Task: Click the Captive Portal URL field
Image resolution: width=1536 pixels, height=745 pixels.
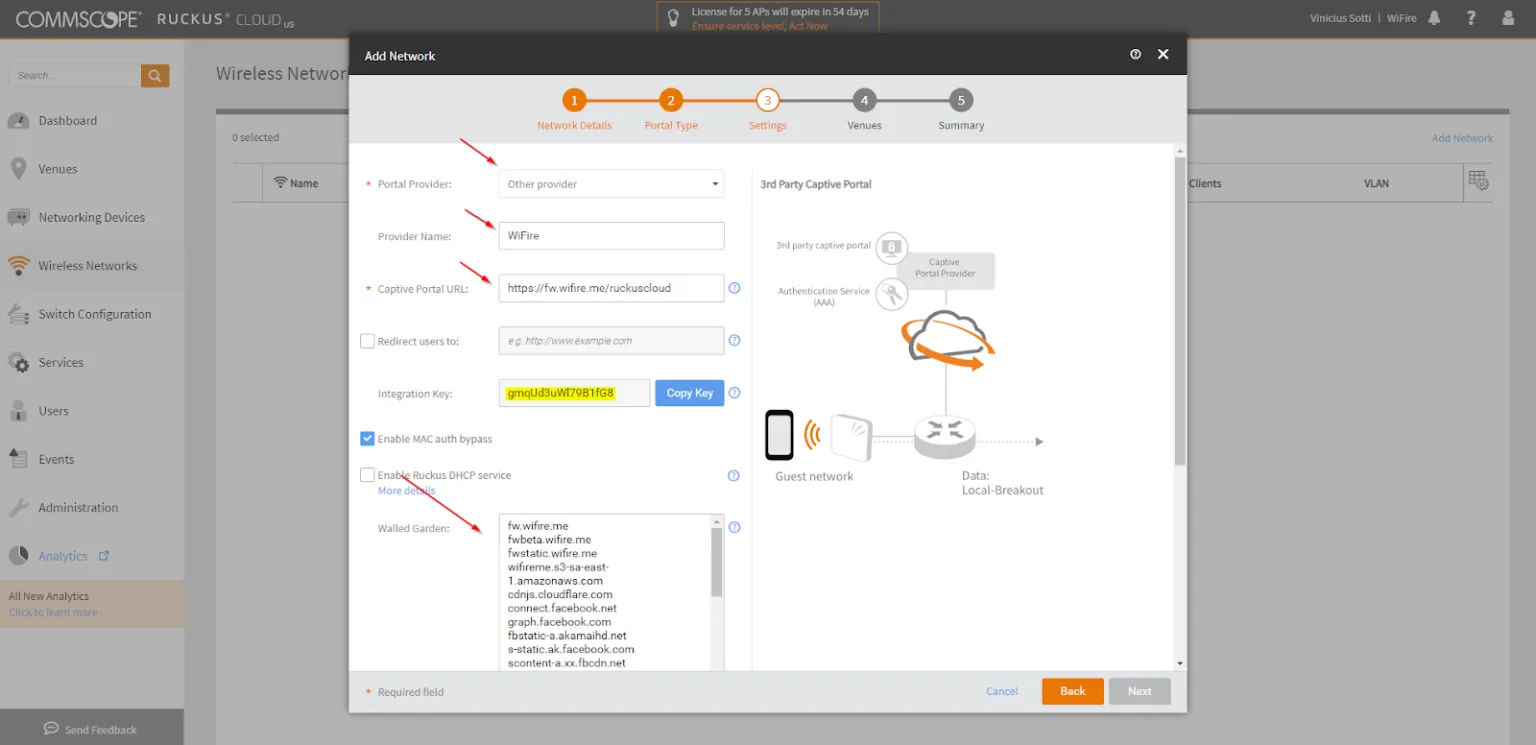Action: click(611, 288)
